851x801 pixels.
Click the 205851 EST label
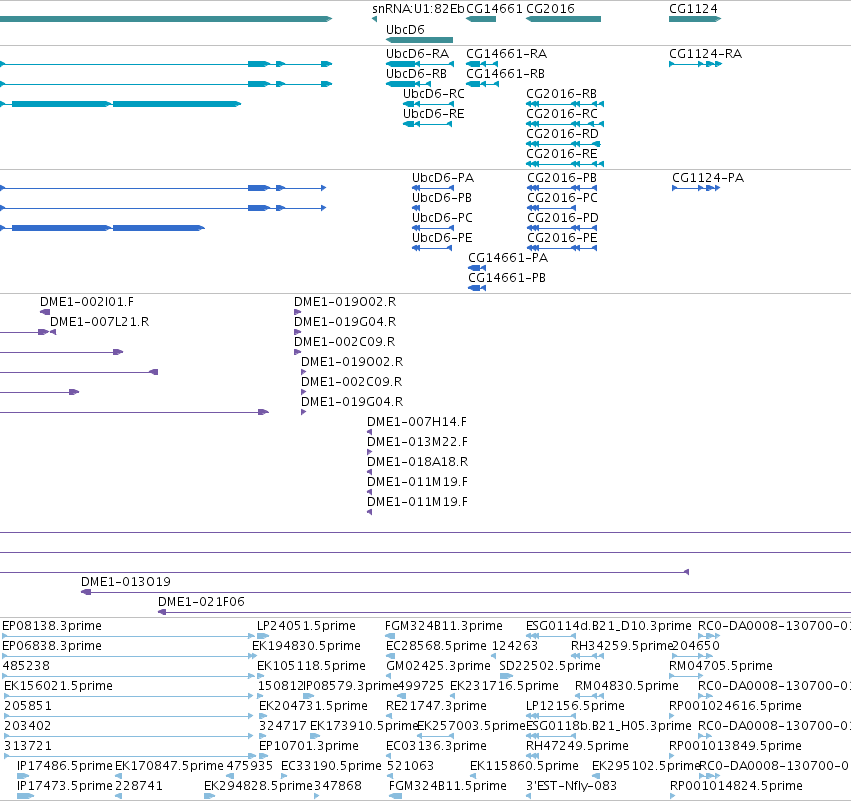click(28, 707)
